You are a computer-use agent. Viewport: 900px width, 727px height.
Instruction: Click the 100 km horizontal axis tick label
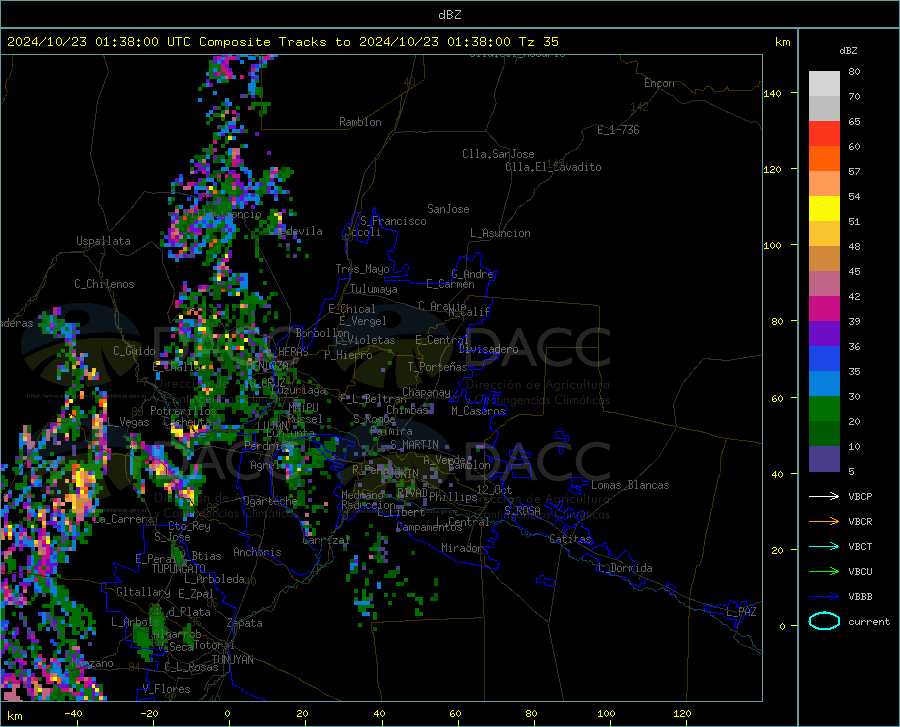tap(607, 713)
